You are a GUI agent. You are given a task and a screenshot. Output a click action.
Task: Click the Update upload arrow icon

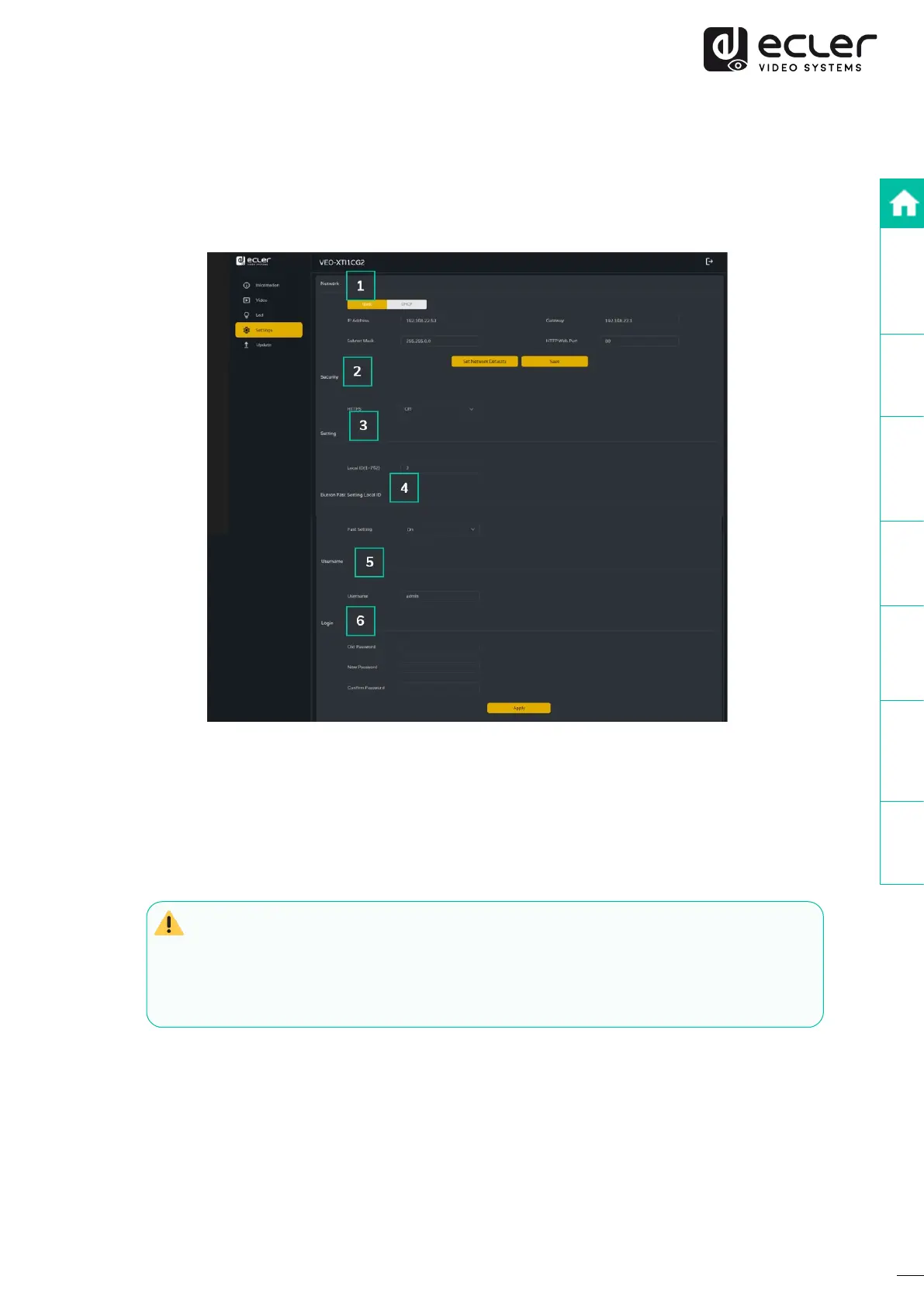[x=247, y=345]
